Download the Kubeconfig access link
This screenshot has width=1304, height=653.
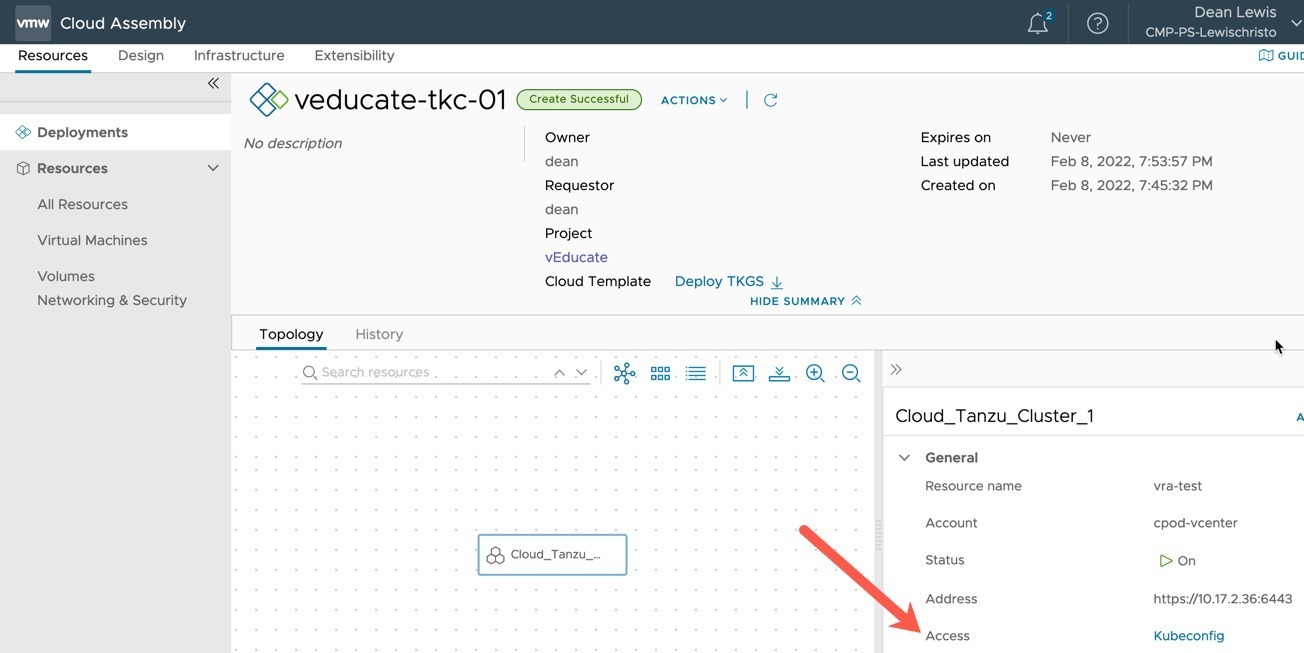click(x=1189, y=636)
